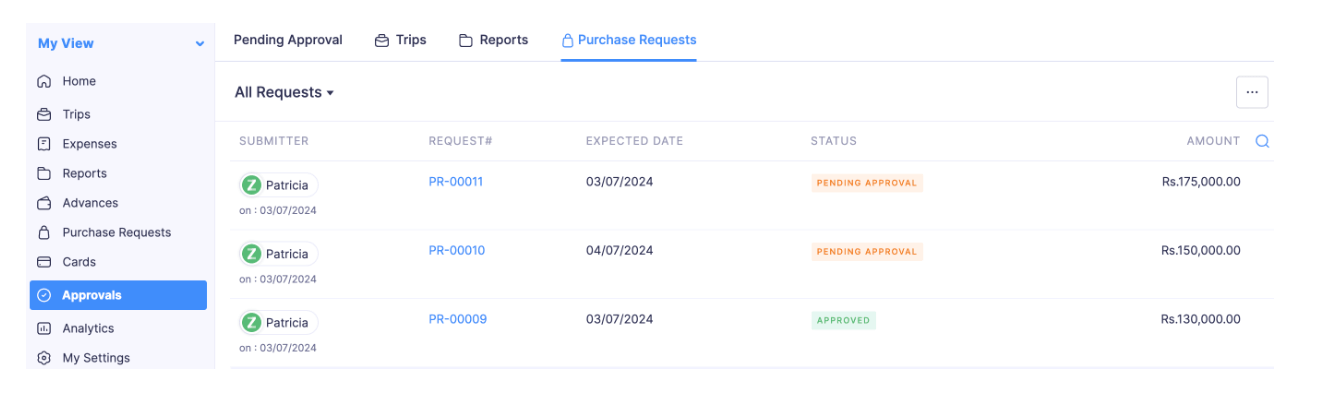The height and width of the screenshot is (396, 1330).
Task: Click the Analytics chart icon in sidebar
Action: coord(44,328)
